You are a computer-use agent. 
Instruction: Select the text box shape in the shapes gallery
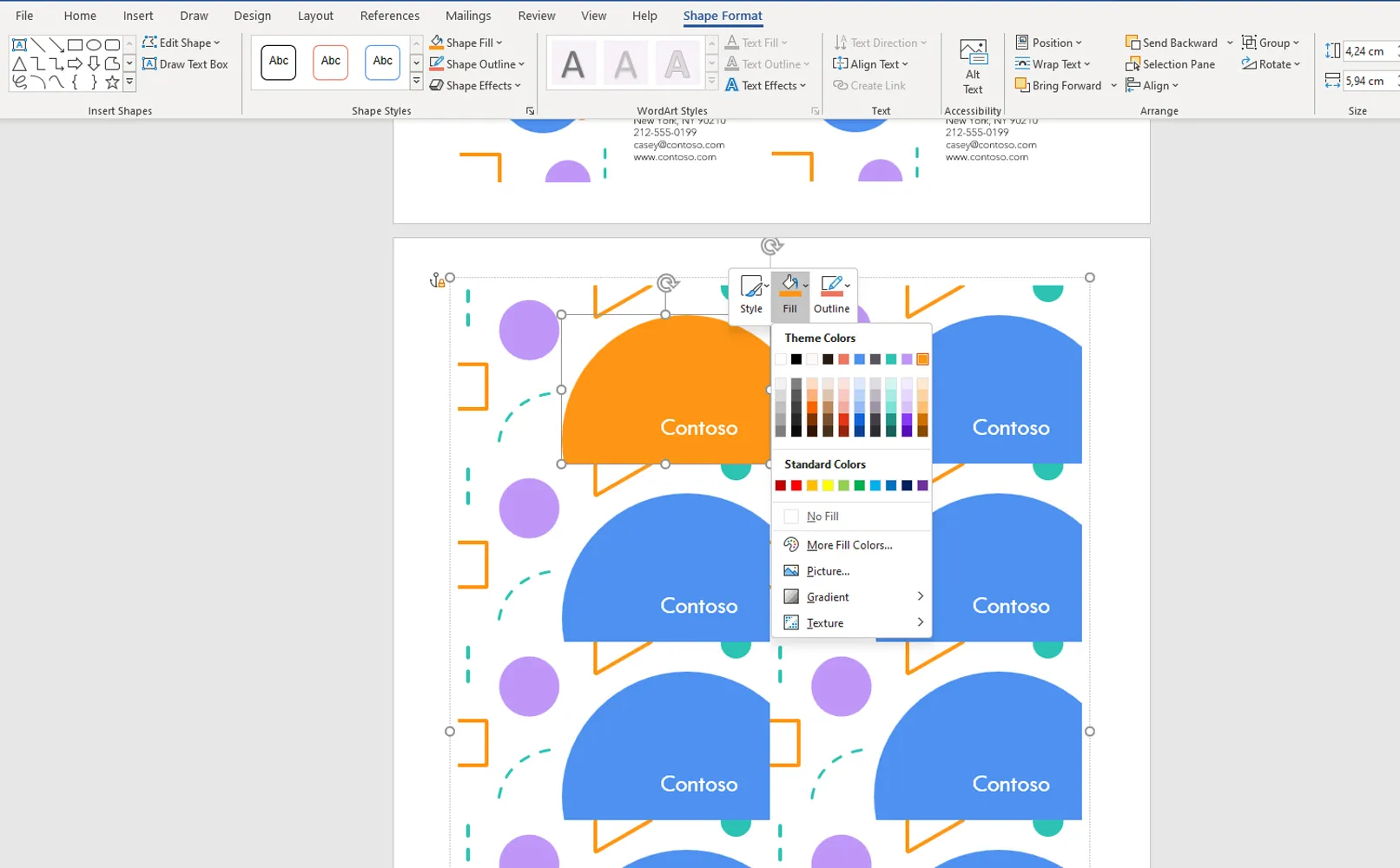(x=19, y=45)
